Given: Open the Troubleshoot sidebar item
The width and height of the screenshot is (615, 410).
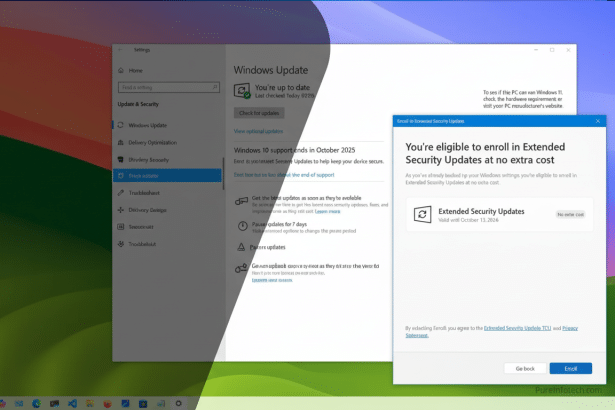Looking at the screenshot, I should click(167, 193).
